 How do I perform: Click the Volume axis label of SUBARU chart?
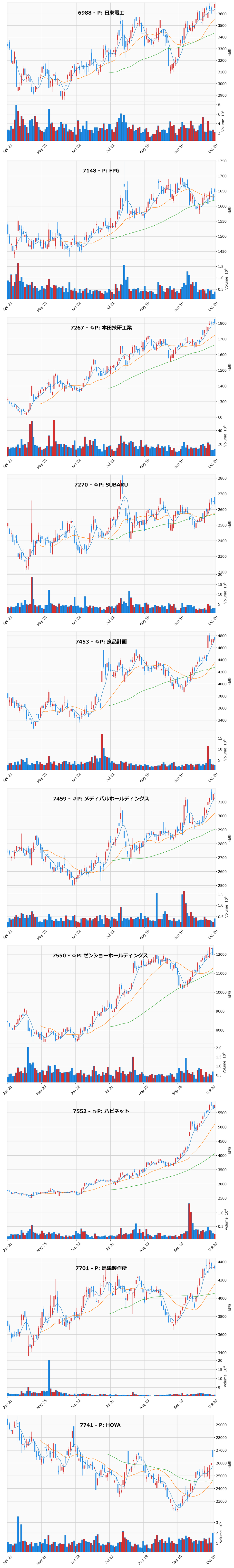tap(224, 592)
